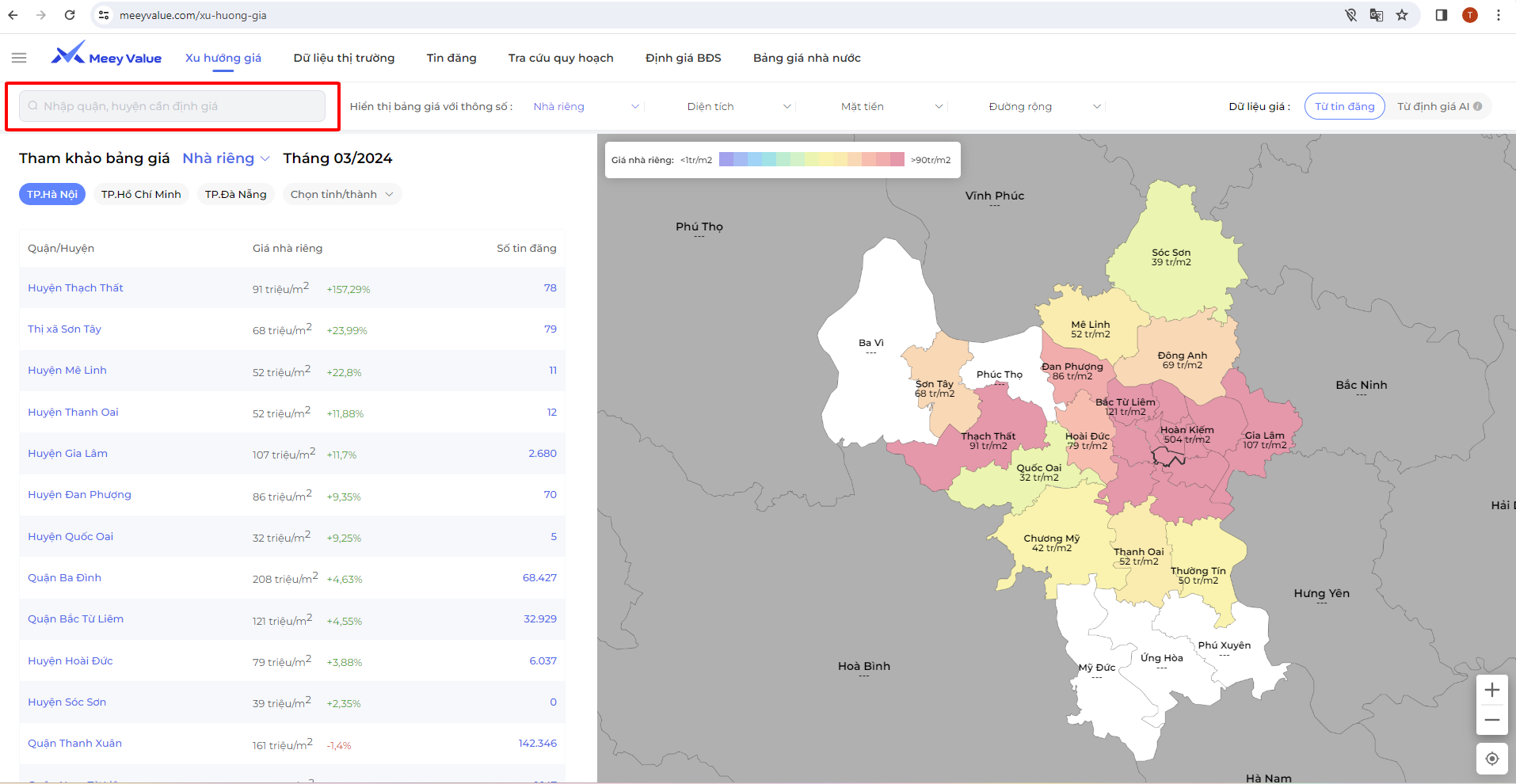Open the Tra cứu quy hoạch tab
Viewport: 1516px width, 784px height.
tap(561, 58)
